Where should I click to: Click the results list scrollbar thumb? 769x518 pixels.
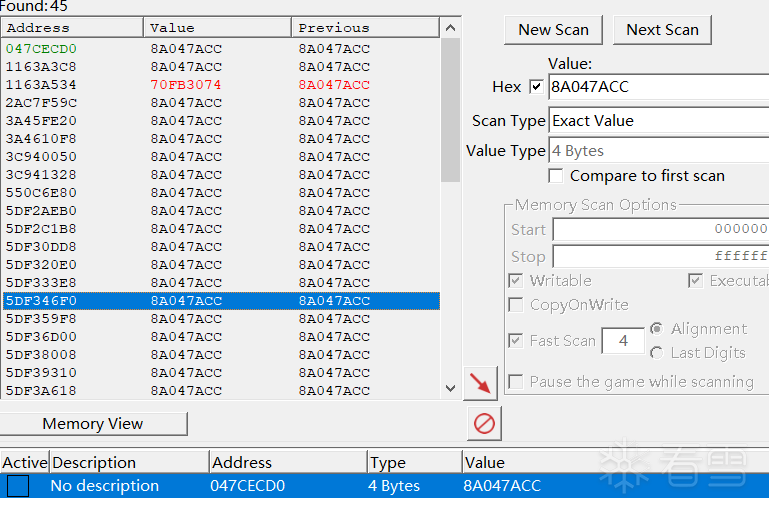point(450,110)
